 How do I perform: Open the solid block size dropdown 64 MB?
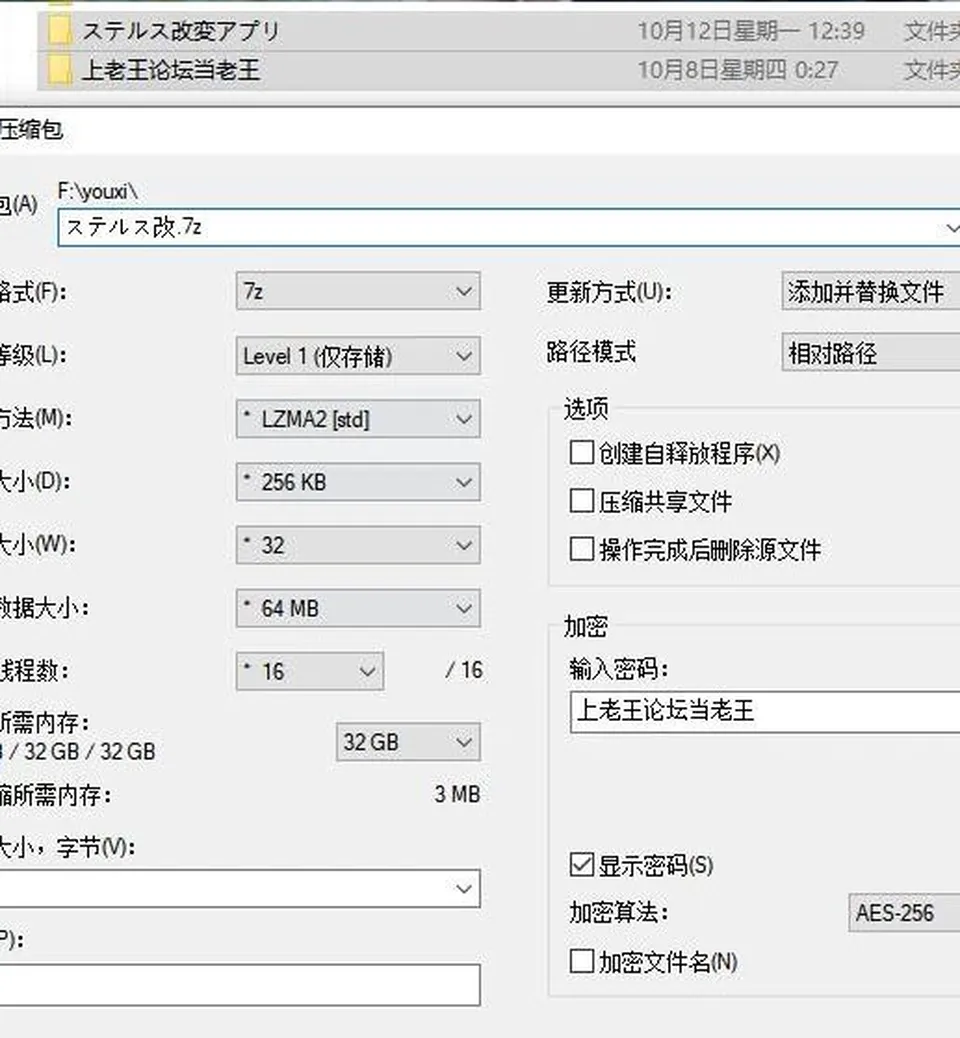pyautogui.click(x=358, y=608)
